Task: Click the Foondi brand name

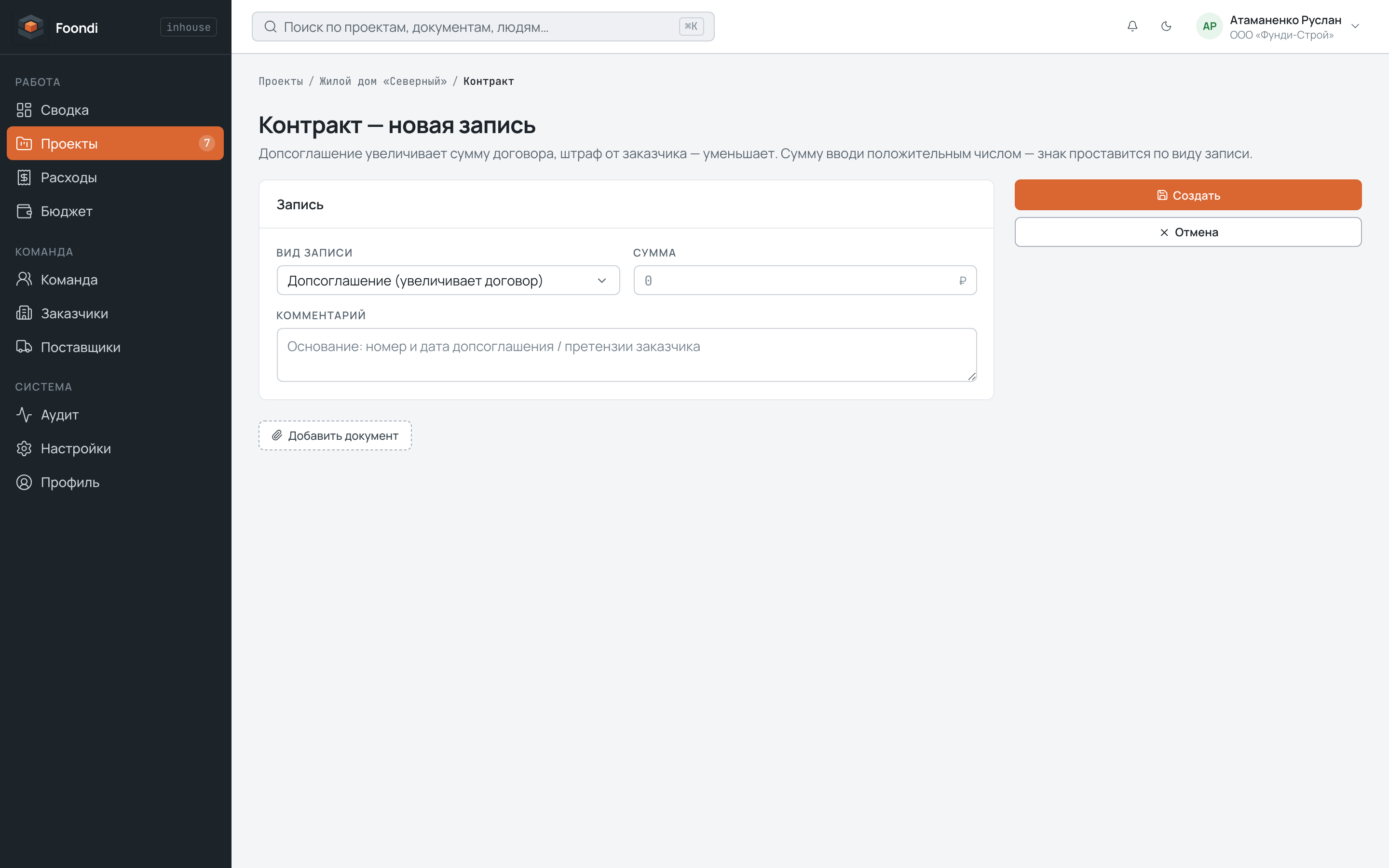Action: pyautogui.click(x=76, y=27)
